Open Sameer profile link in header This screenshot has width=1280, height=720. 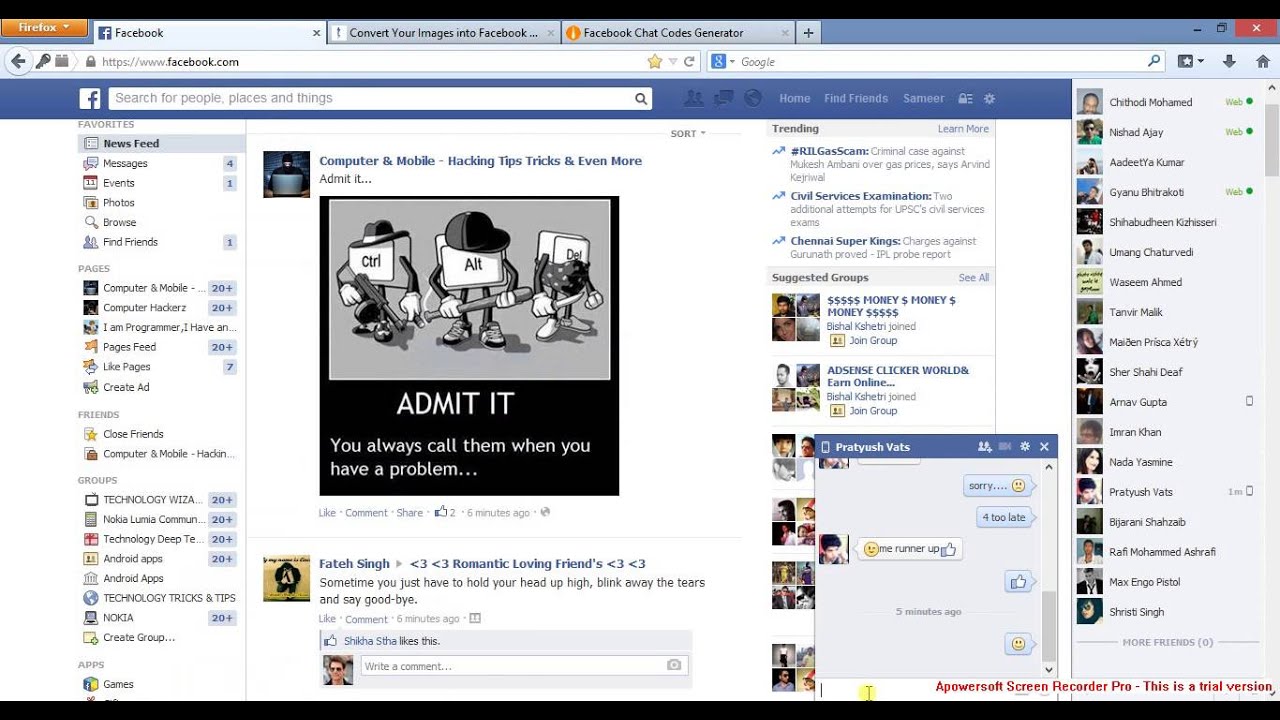pos(923,98)
